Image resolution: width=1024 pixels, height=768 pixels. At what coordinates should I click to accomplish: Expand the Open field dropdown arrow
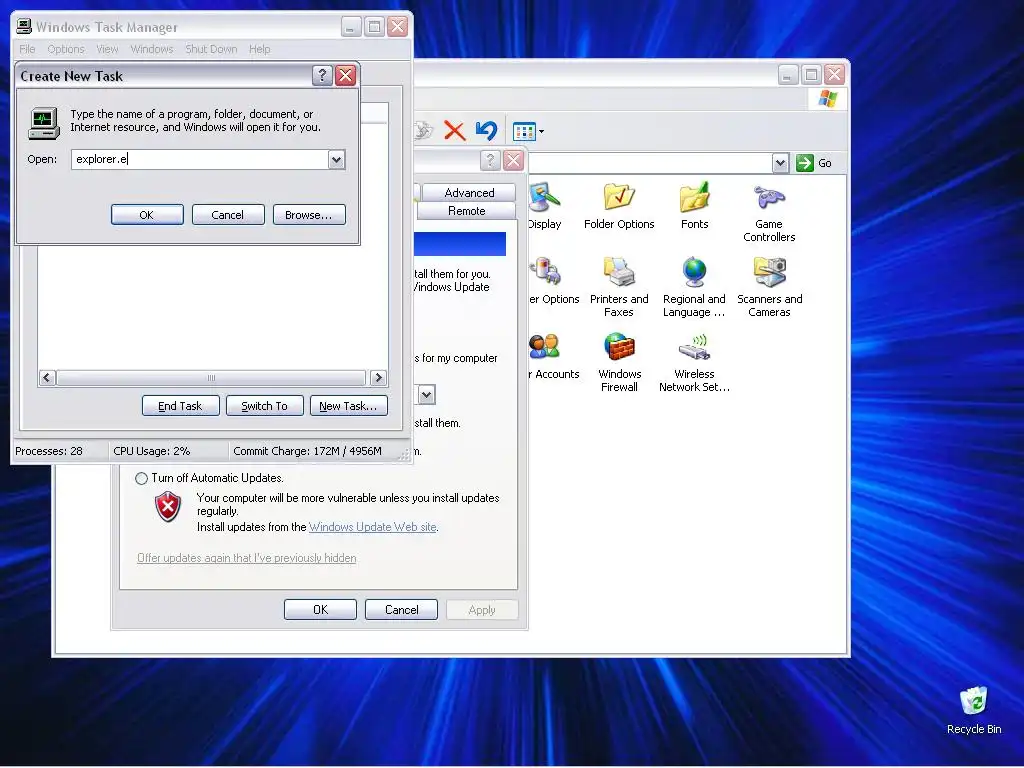coord(336,159)
